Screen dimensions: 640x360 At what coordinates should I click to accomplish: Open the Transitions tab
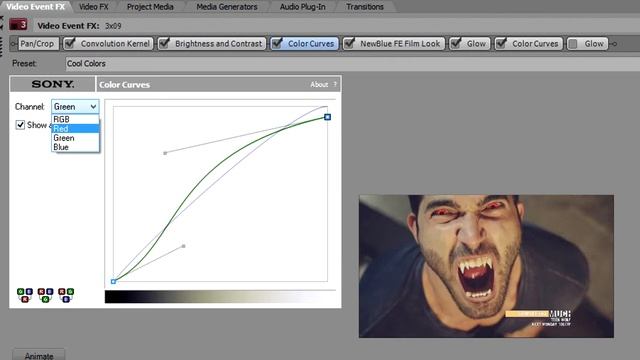click(x=364, y=7)
